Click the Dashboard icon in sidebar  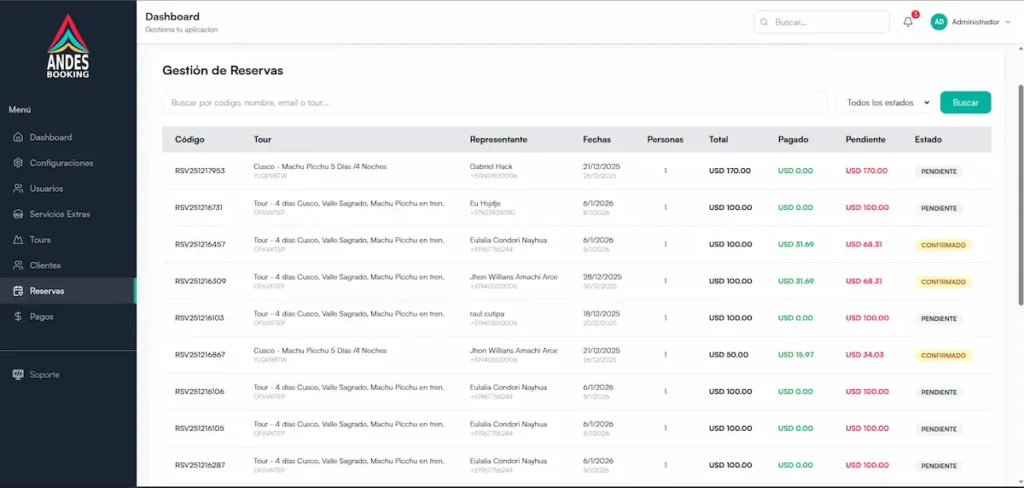(x=18, y=137)
